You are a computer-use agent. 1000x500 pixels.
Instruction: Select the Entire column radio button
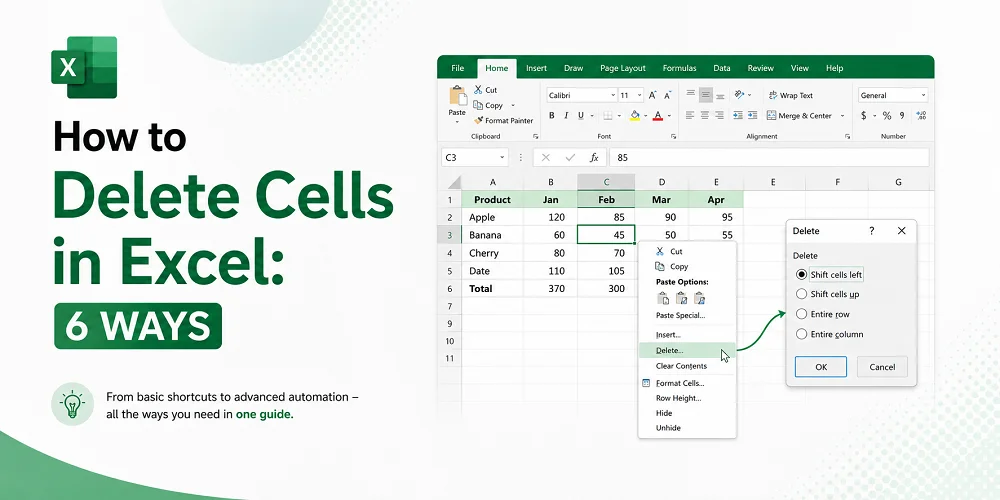click(802, 334)
